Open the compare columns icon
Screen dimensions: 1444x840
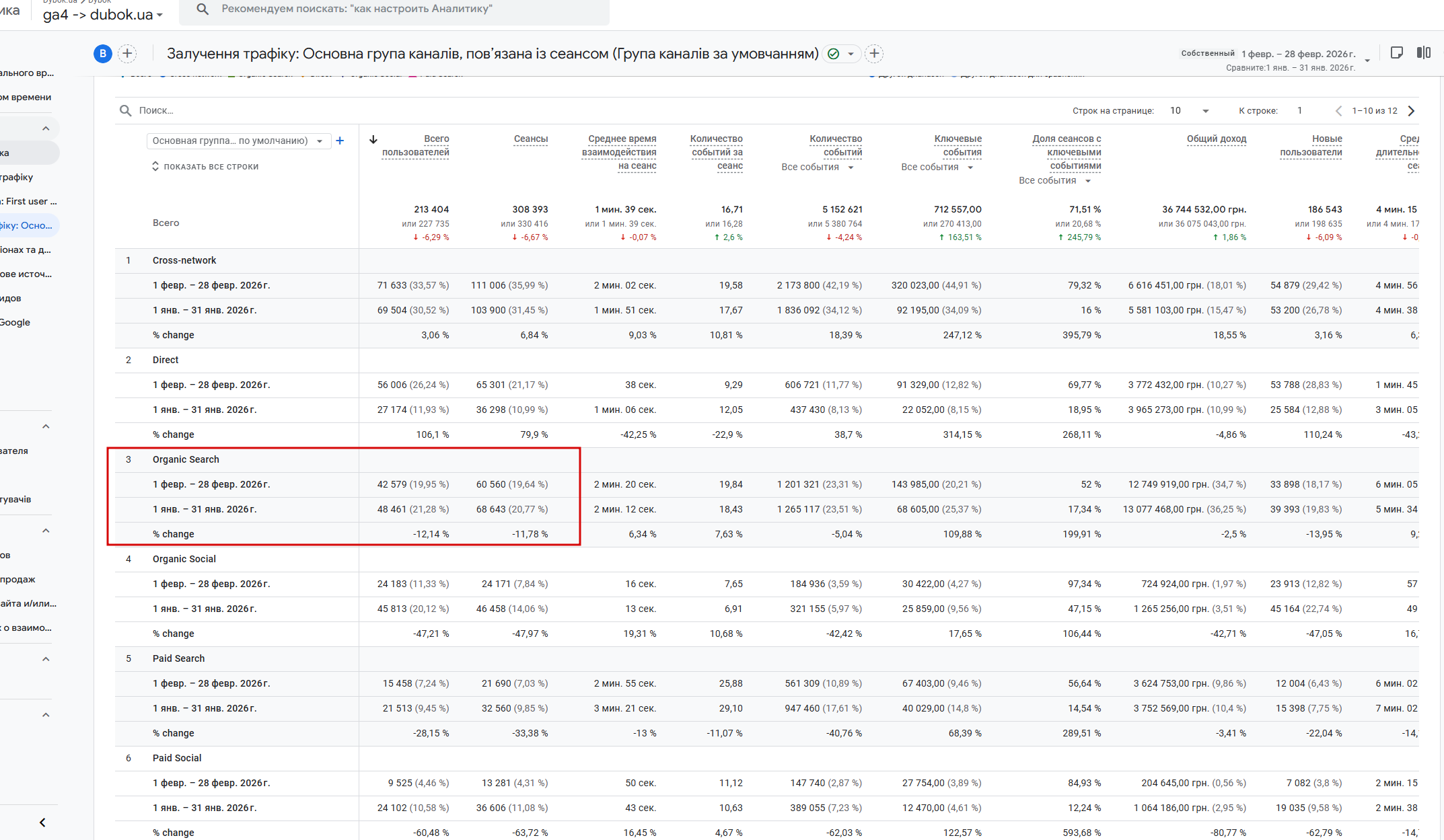pos(1423,53)
